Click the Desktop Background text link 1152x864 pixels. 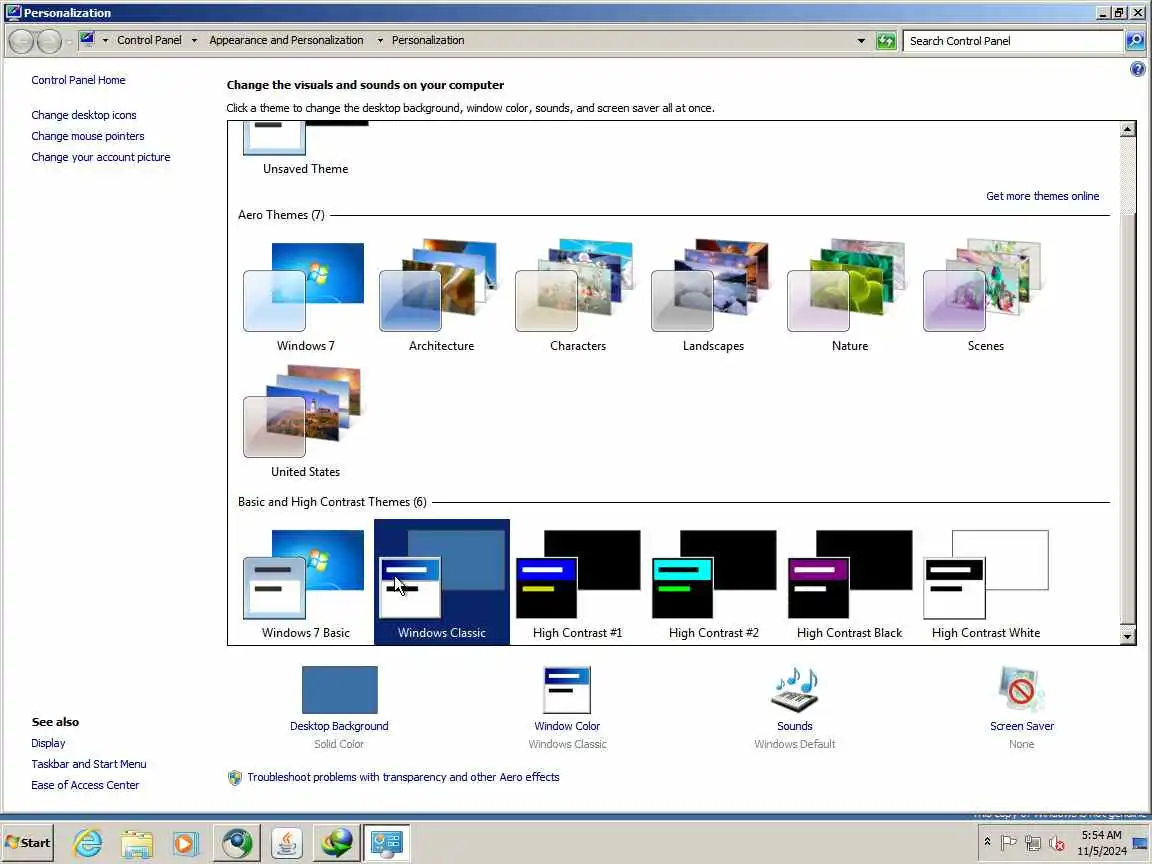point(339,726)
